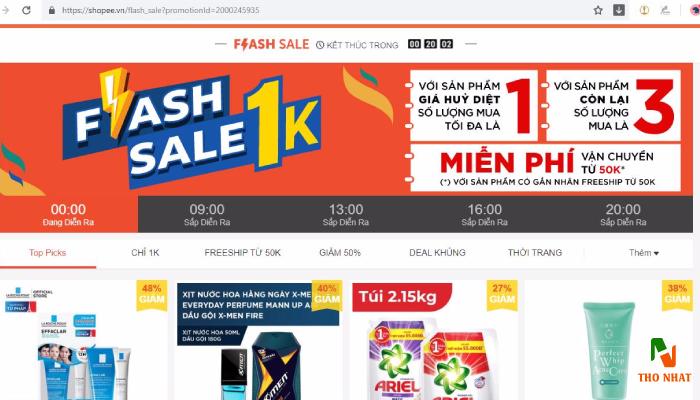Choose the 20:00 flash sale time slot
The width and height of the screenshot is (700, 400).
point(623,215)
